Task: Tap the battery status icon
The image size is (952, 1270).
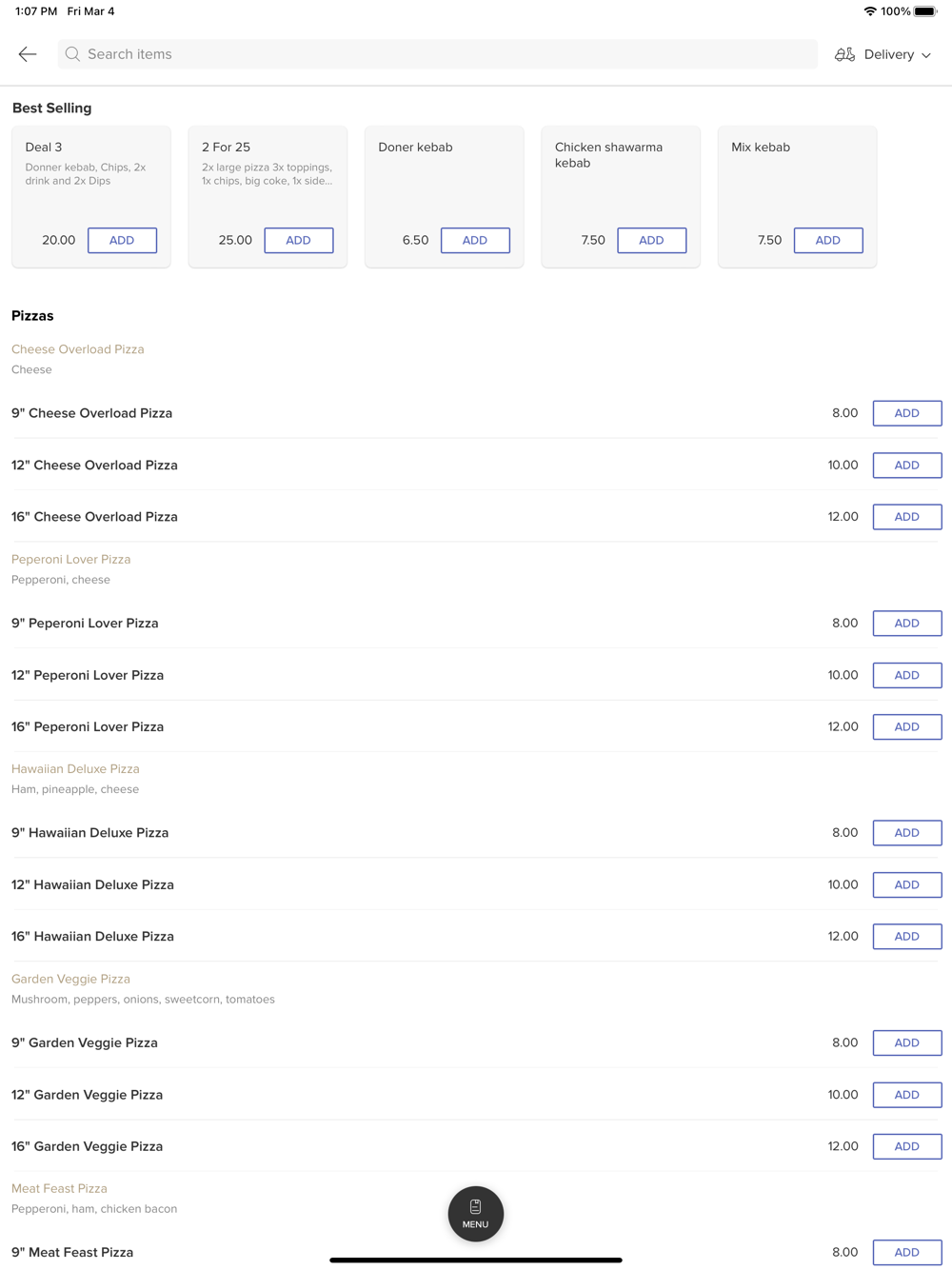Action: (x=925, y=11)
